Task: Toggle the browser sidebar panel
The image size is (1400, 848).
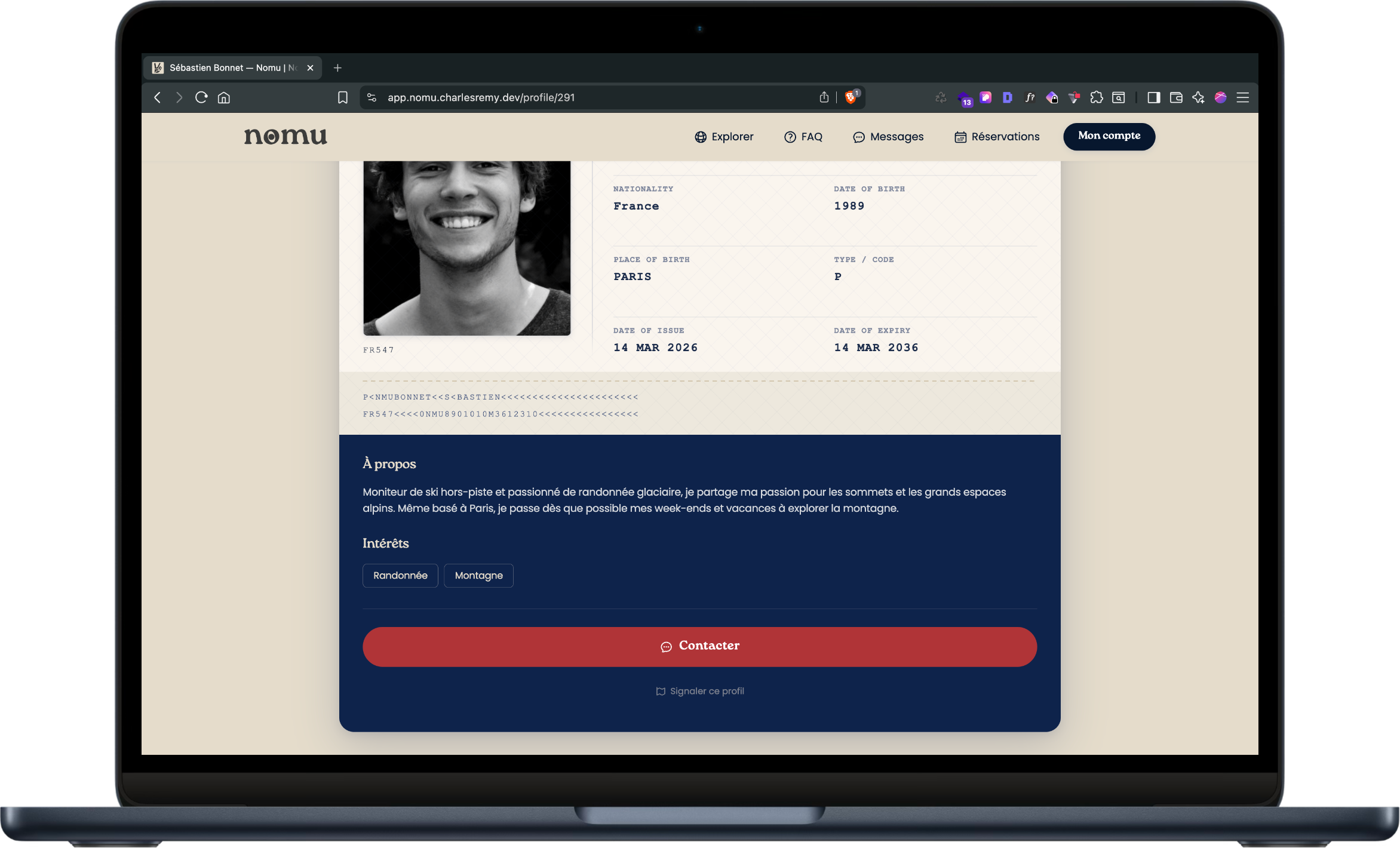Action: click(1153, 97)
